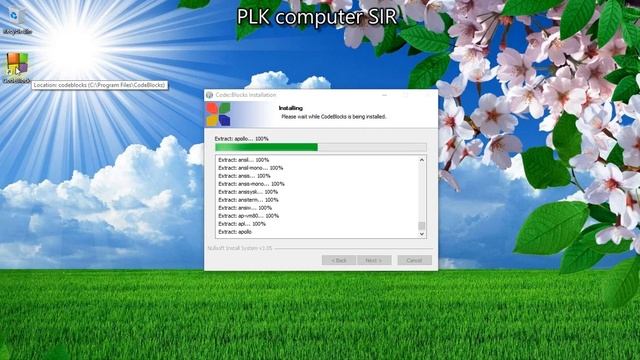The width and height of the screenshot is (640, 360).
Task: Click the Location codeblocks tooltip
Action: coord(100,85)
